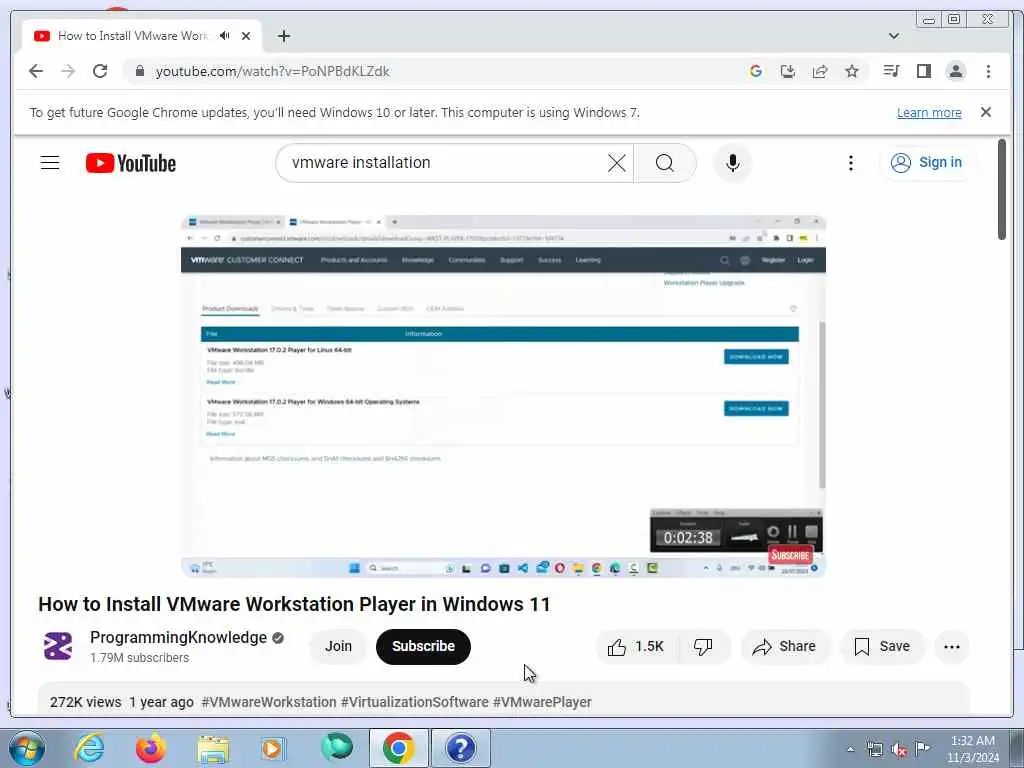The width and height of the screenshot is (1024, 768).
Task: Start voice search with the microphone
Action: (733, 163)
